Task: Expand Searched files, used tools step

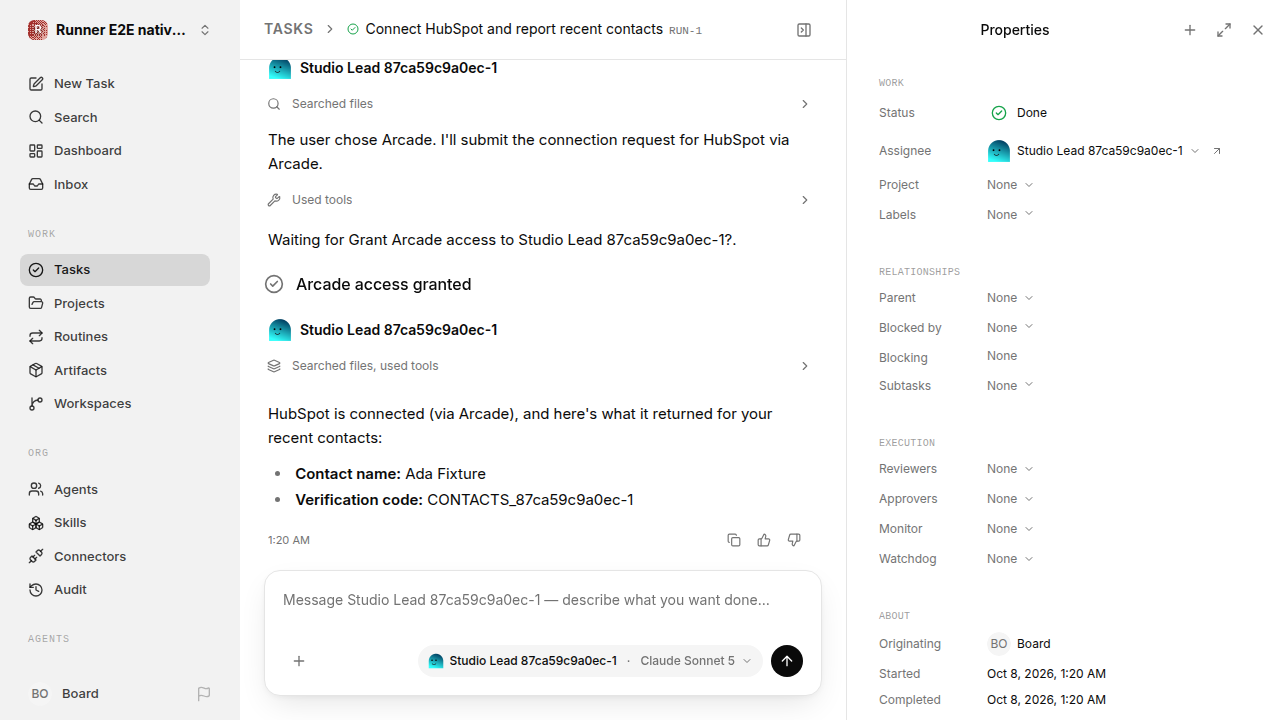Action: pos(540,366)
